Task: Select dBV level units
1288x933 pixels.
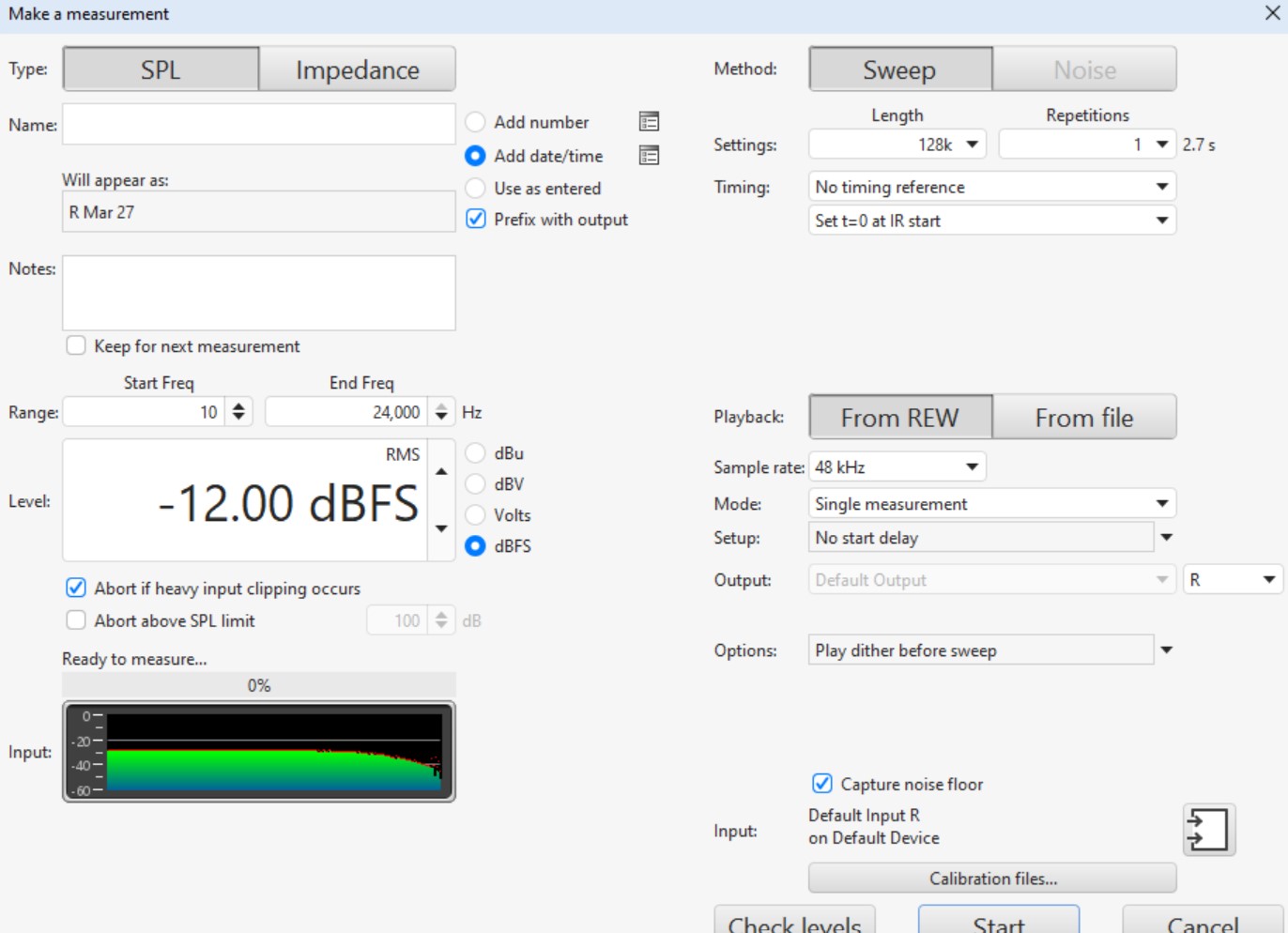Action: 476,484
